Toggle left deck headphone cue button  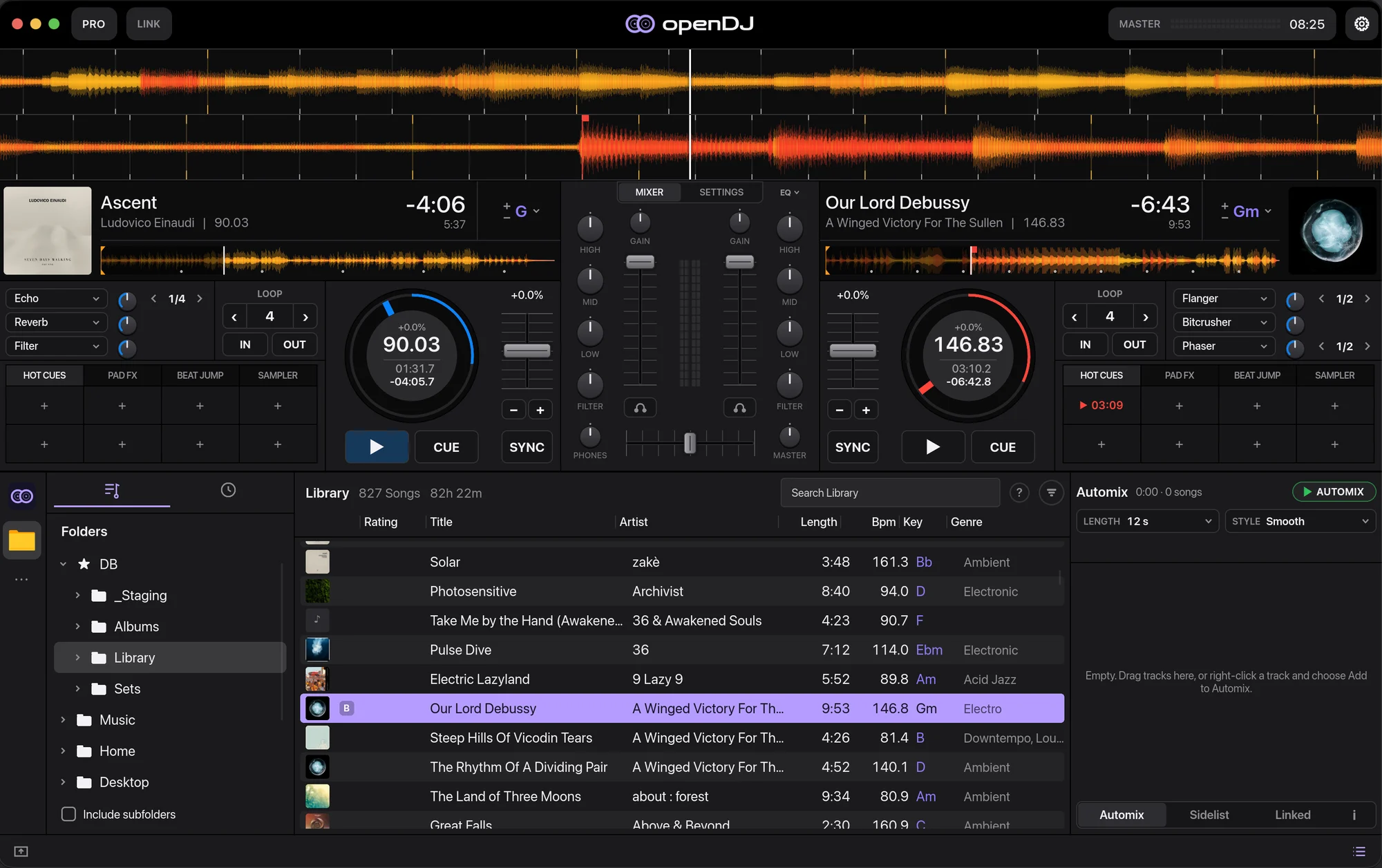point(641,408)
